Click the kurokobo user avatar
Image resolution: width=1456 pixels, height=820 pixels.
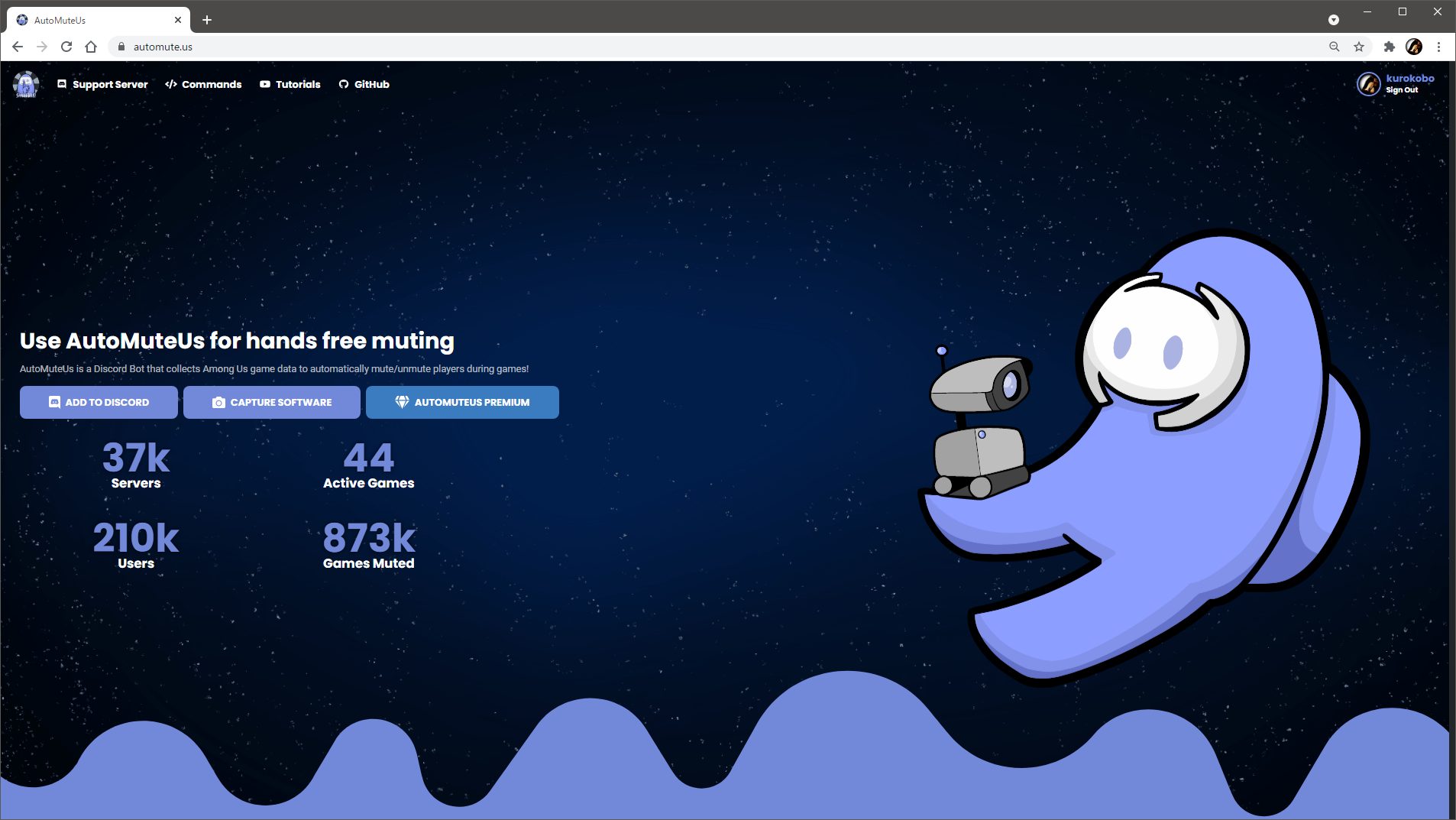click(1368, 84)
